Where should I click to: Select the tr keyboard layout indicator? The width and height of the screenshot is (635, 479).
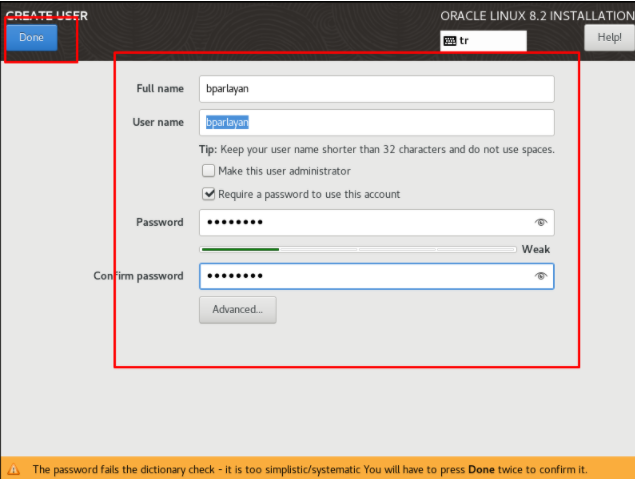point(483,41)
